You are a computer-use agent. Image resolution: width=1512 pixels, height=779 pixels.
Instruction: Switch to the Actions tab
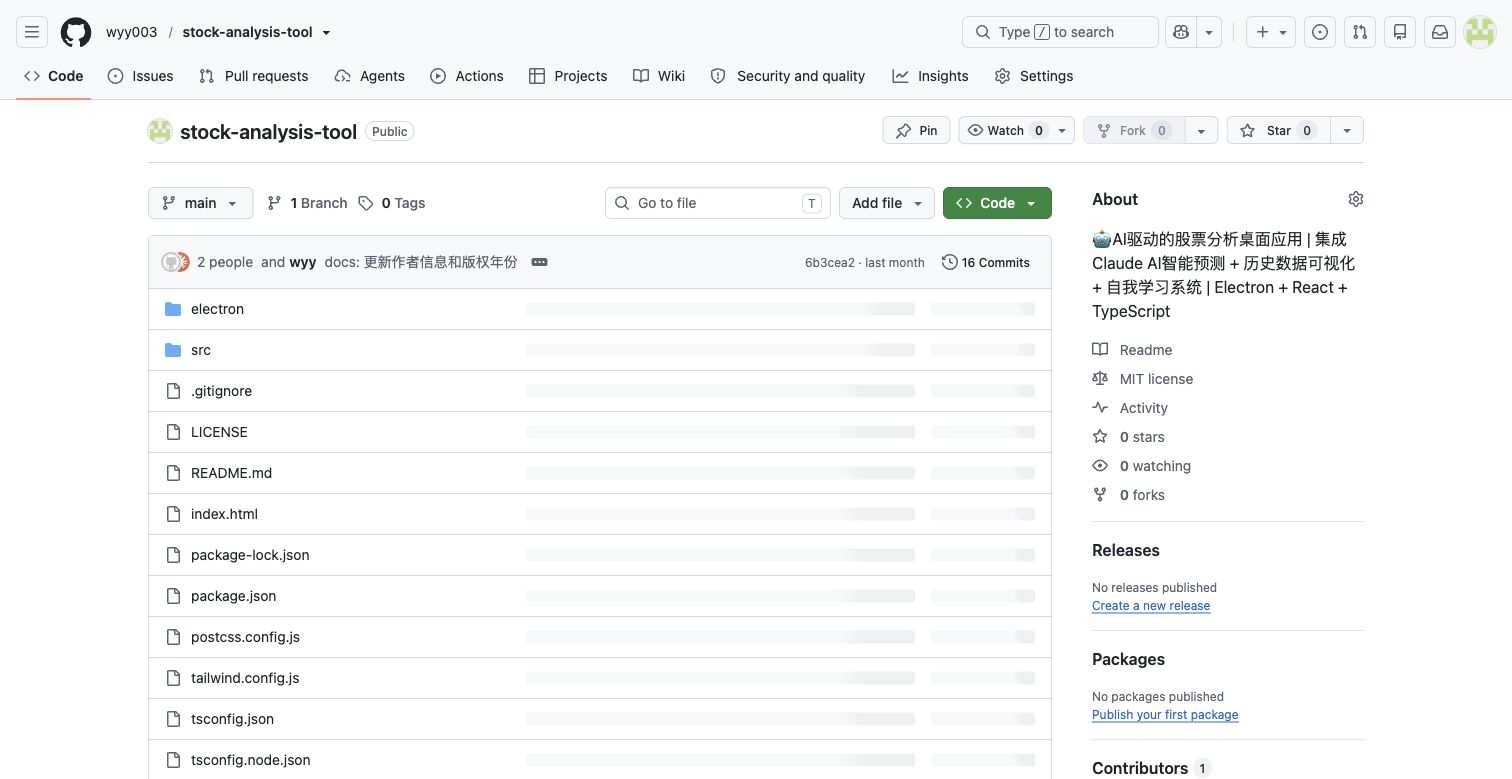pyautogui.click(x=467, y=76)
